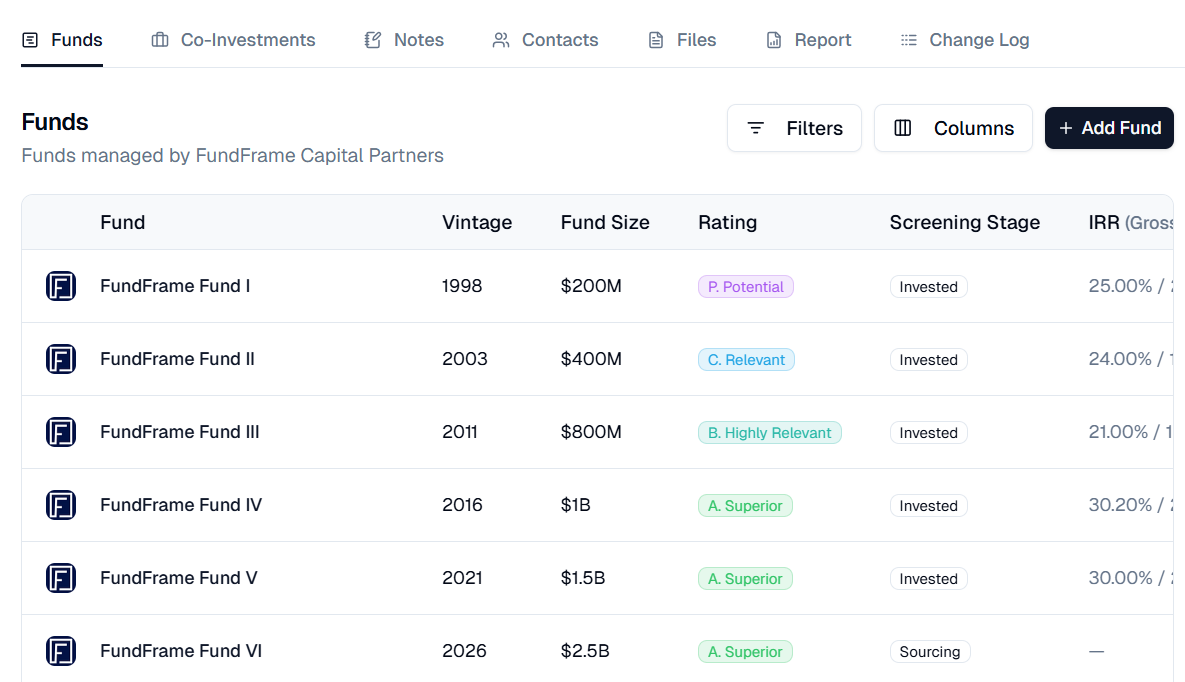Viewport: 1185px width, 682px height.
Task: Open the Change Log tab
Action: 978,40
